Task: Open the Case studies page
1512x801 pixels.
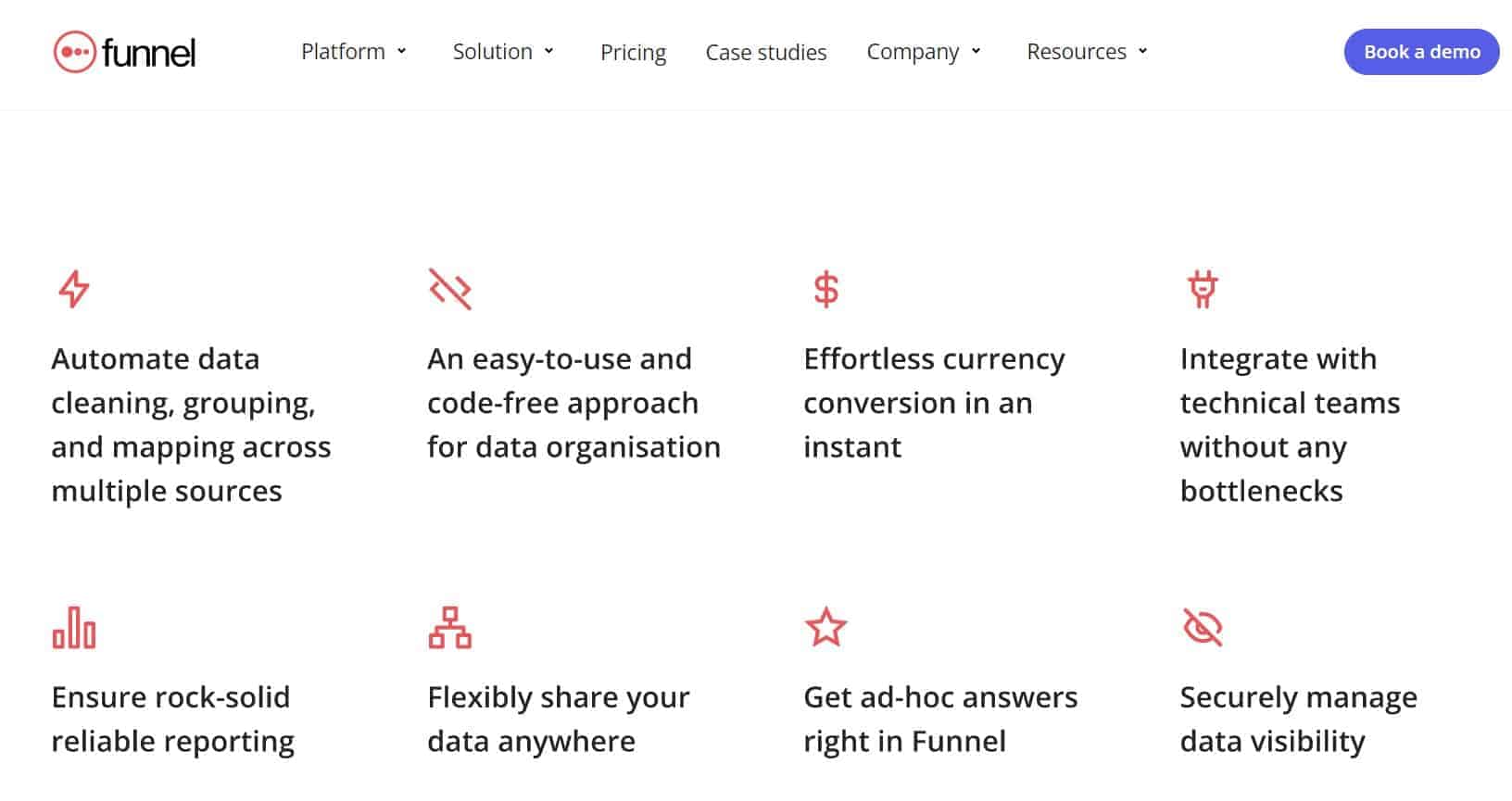Action: click(766, 53)
